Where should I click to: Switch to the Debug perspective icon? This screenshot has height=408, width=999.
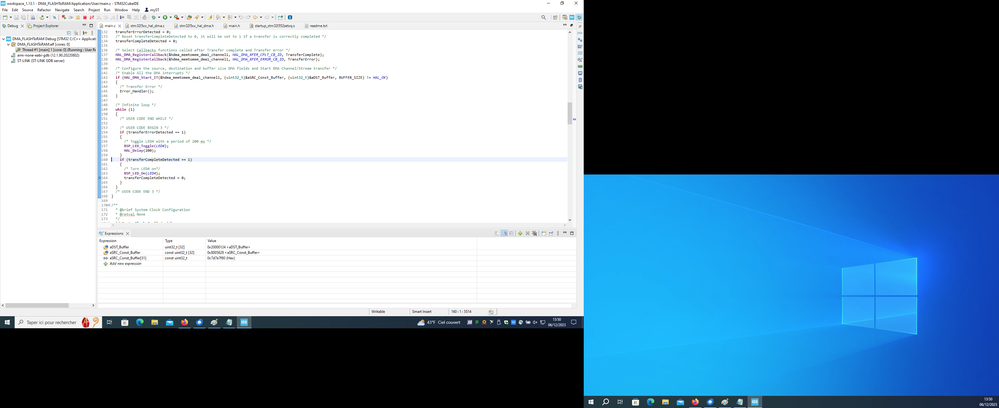pyautogui.click(x=579, y=17)
